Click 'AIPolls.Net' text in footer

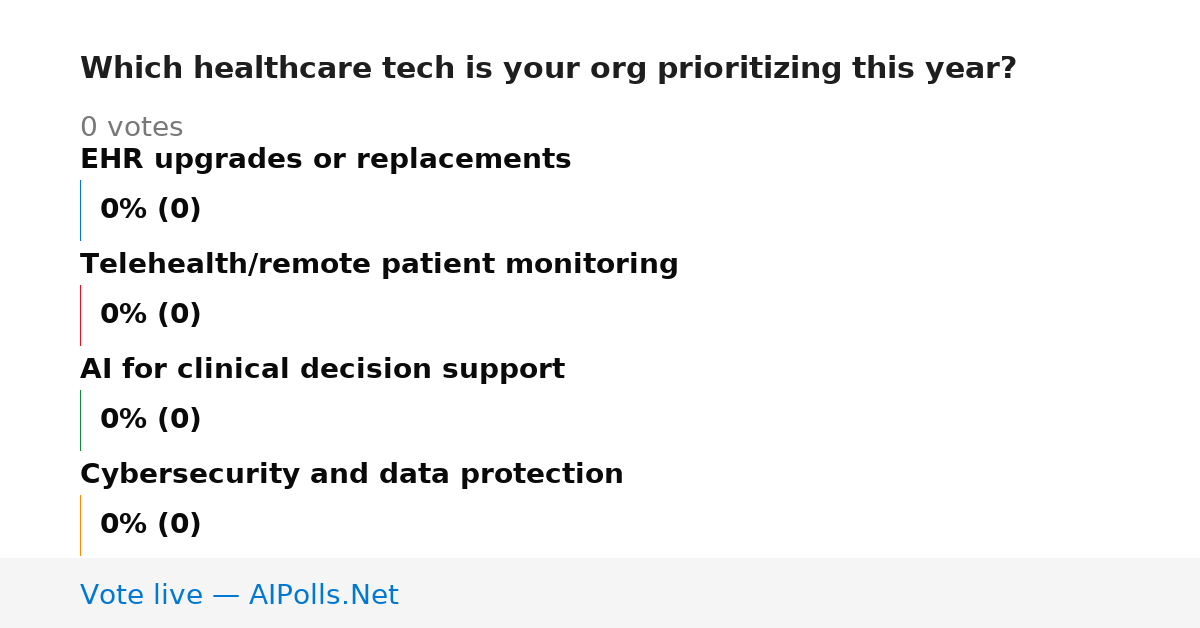point(323,595)
